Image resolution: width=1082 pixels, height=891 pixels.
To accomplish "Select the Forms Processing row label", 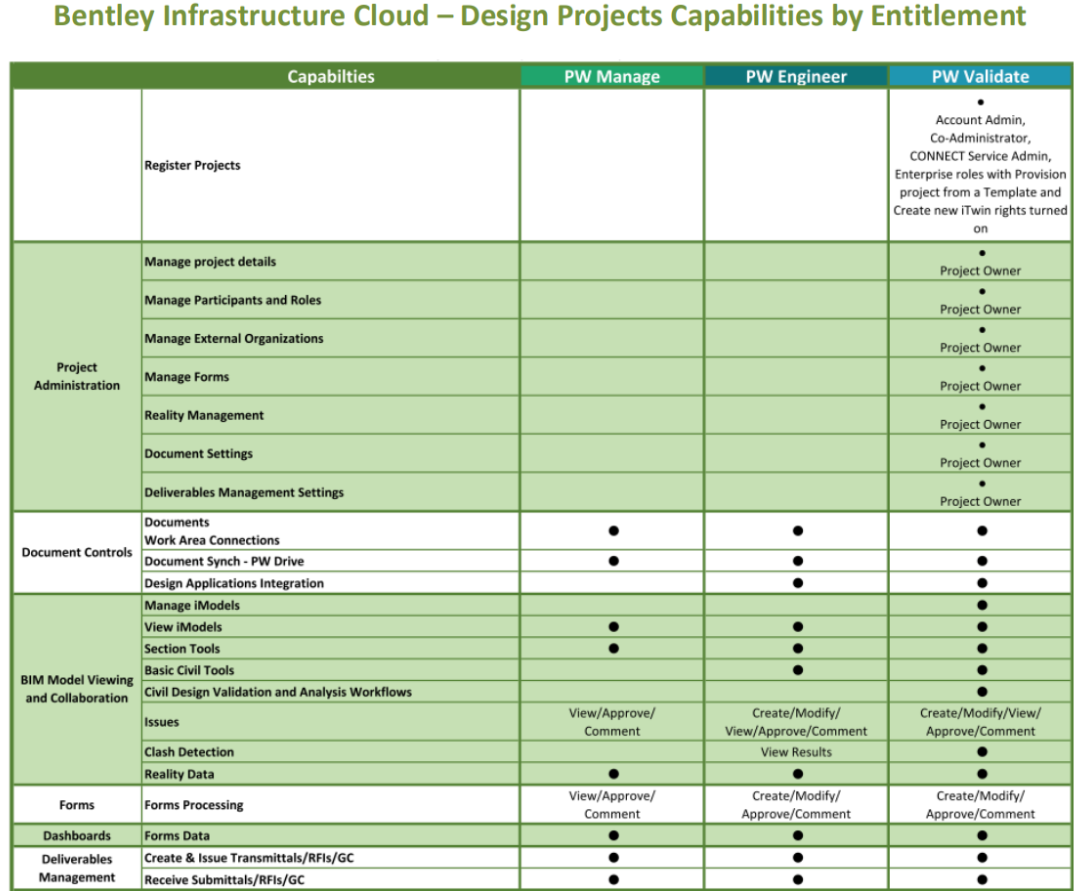I will point(194,805).
